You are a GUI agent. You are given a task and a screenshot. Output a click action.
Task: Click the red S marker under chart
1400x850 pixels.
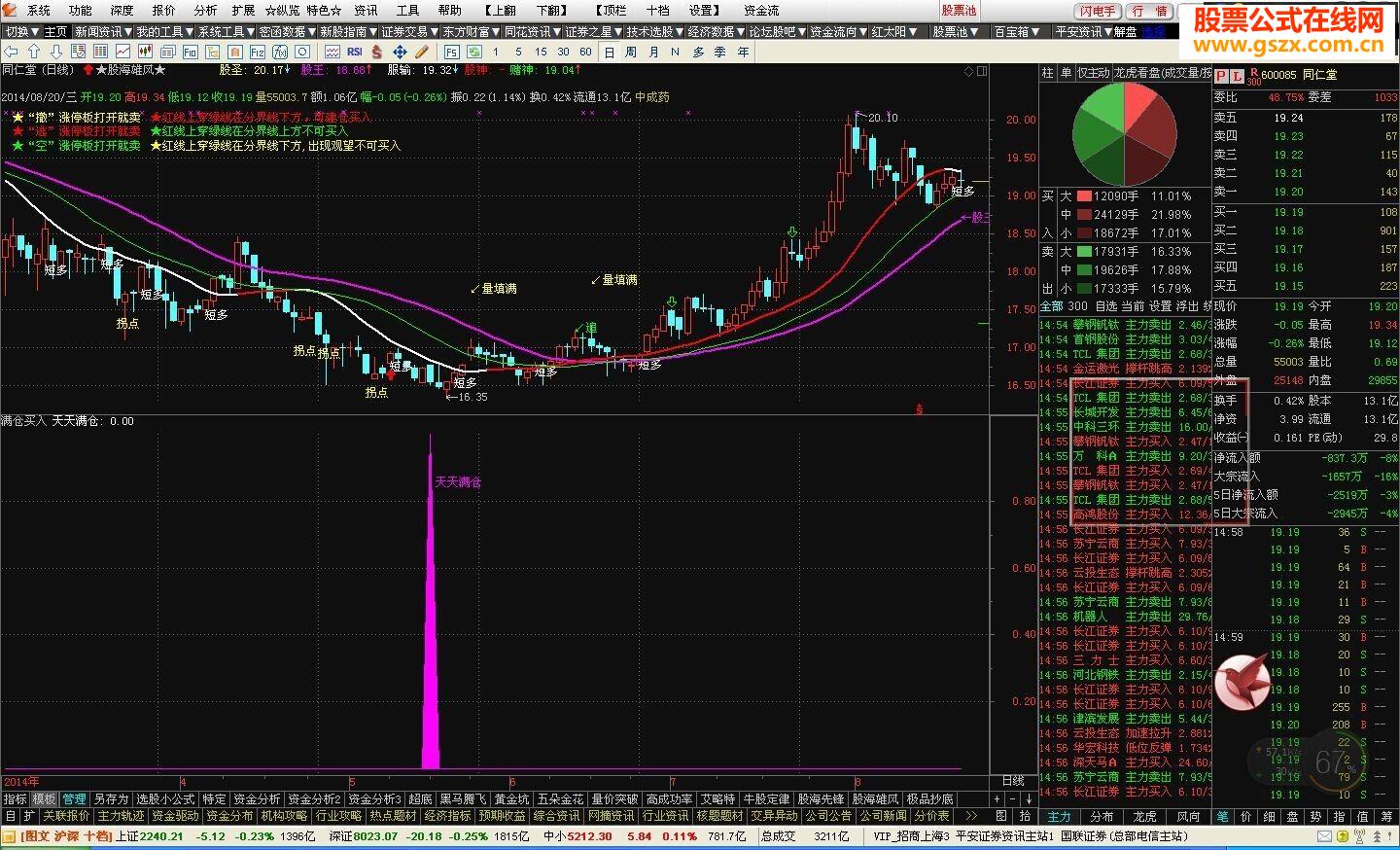919,409
